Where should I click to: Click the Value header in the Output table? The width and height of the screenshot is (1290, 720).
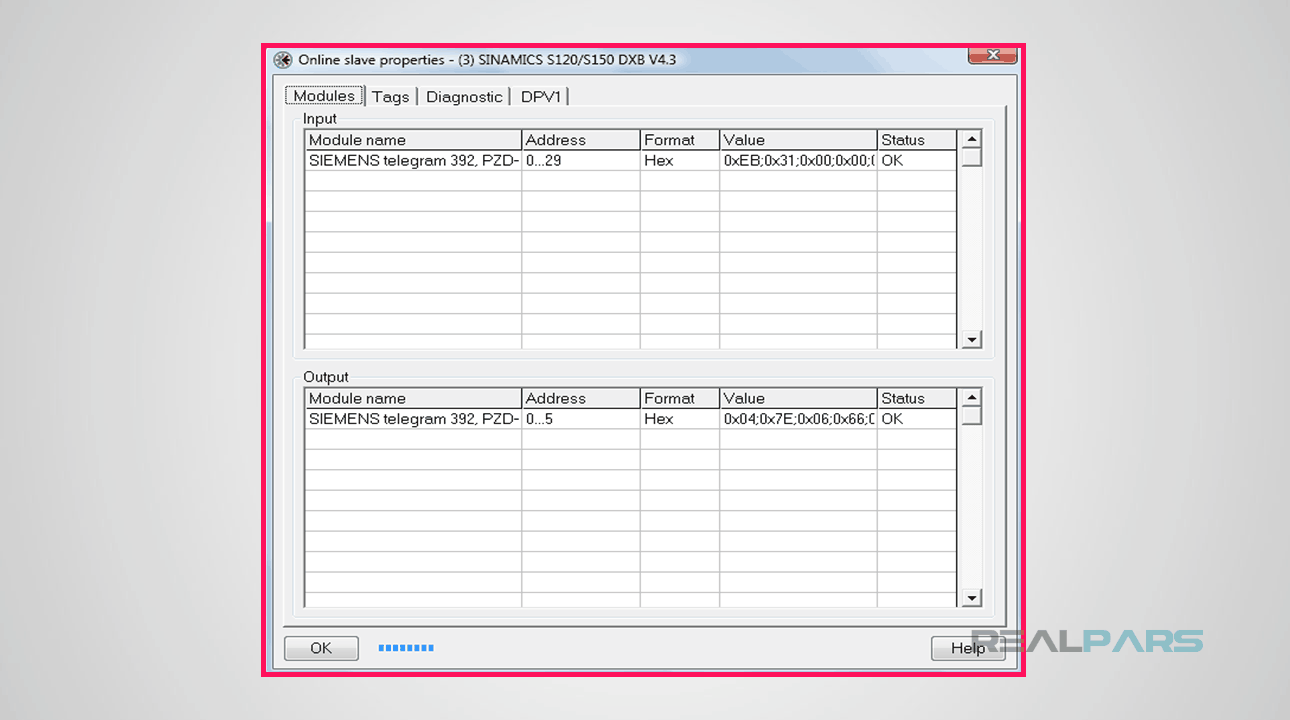[798, 398]
